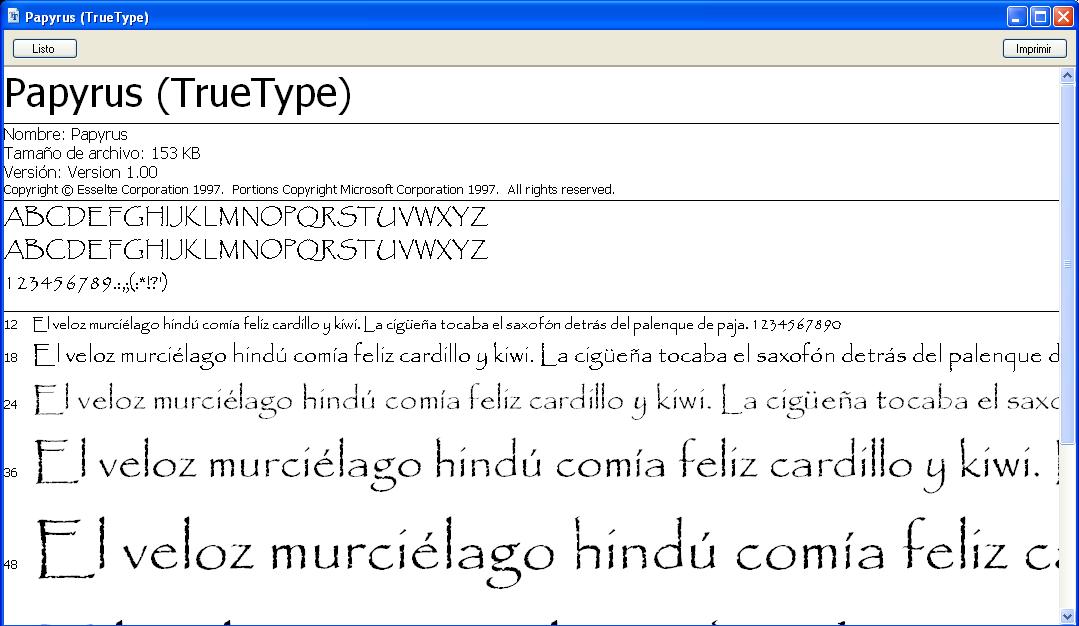1079x626 pixels.
Task: Click the font file icon in title bar
Action: 13,16
